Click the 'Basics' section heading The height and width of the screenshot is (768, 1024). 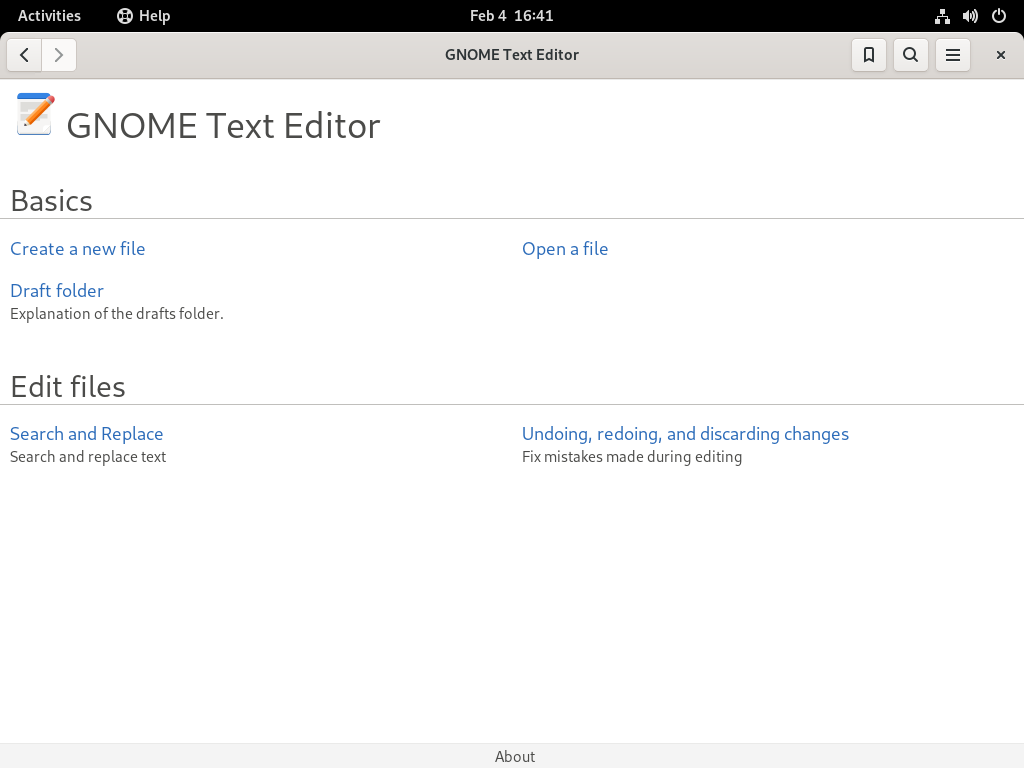pyautogui.click(x=52, y=201)
